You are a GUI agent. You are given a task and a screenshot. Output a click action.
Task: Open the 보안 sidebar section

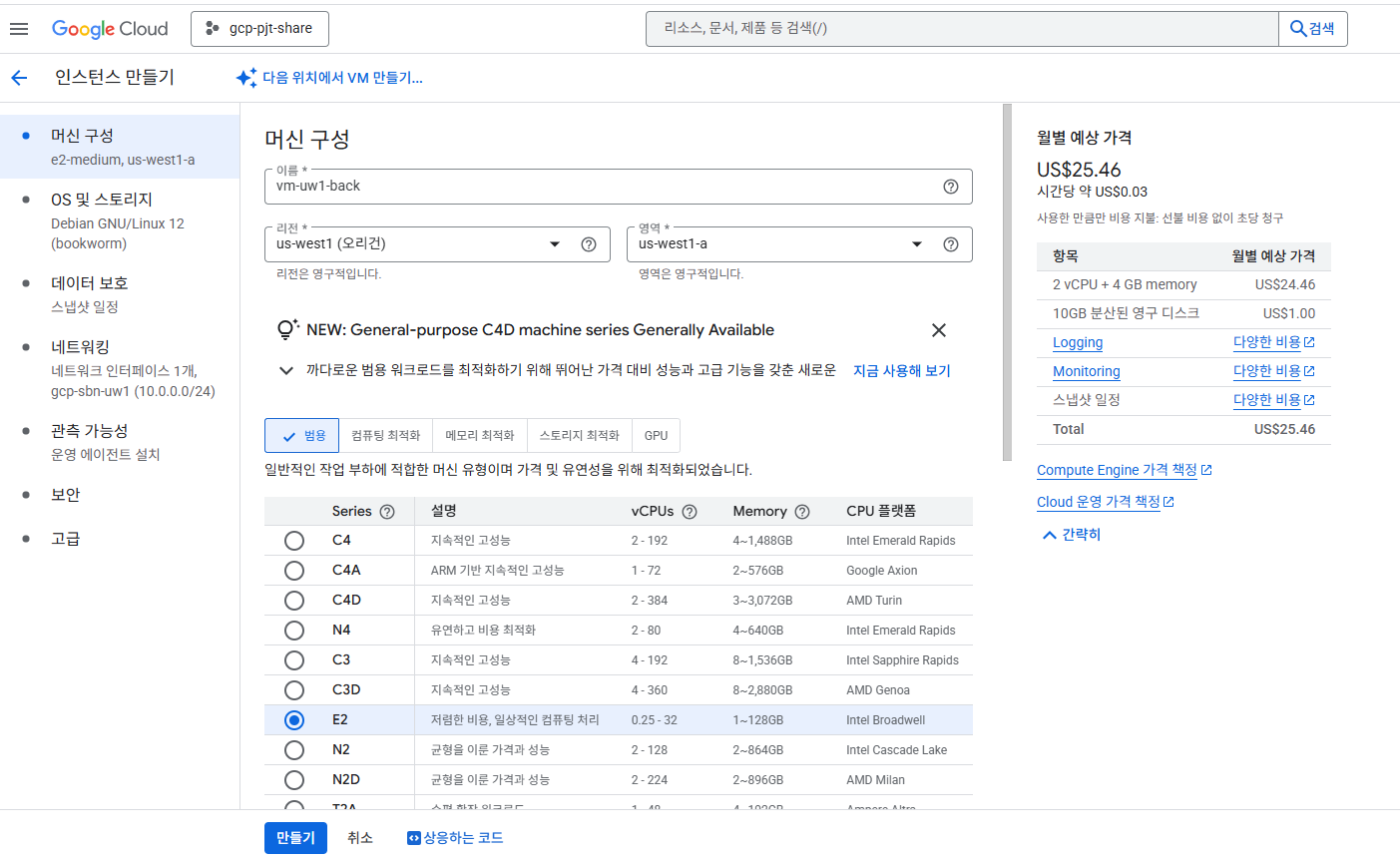click(120, 495)
